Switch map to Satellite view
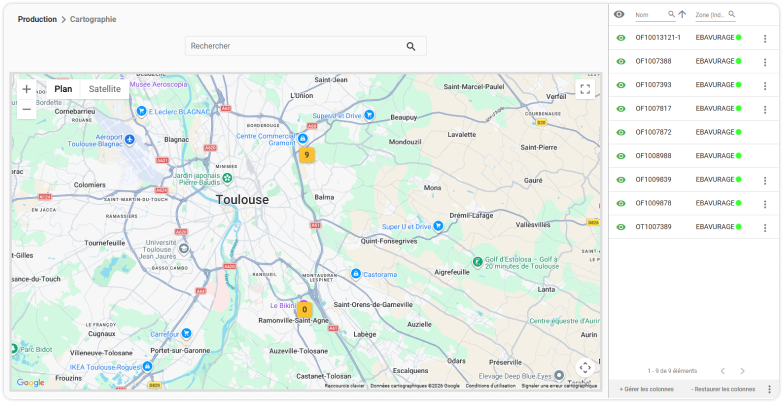This screenshot has width=783, height=403. point(104,89)
